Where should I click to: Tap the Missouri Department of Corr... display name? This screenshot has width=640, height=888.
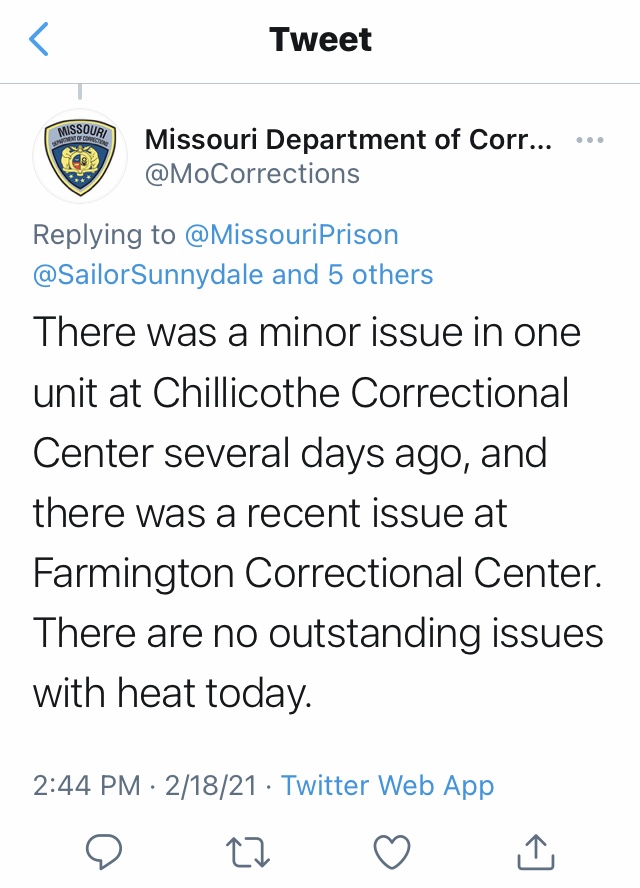(348, 140)
